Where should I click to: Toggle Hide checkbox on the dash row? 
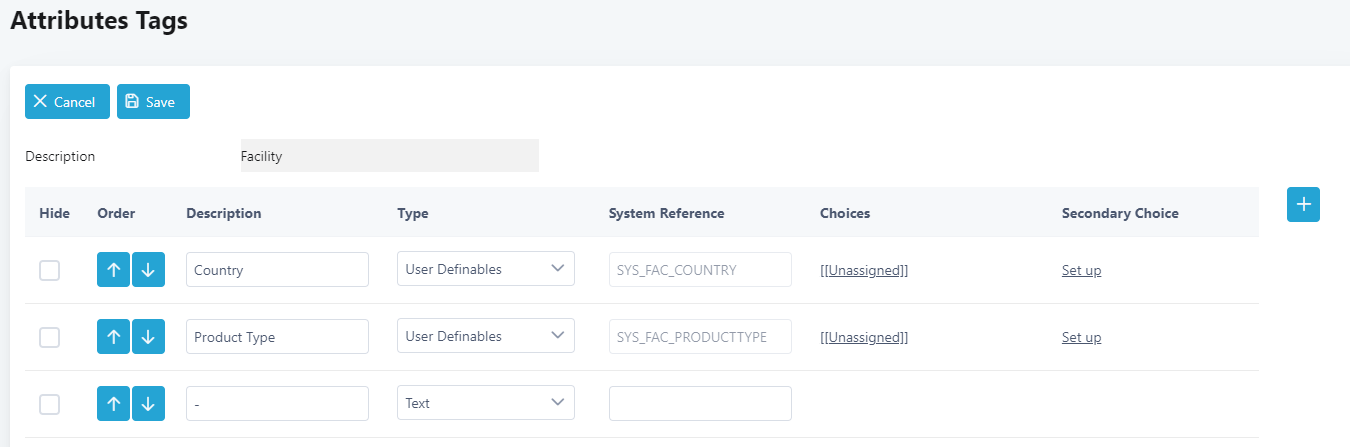click(49, 404)
